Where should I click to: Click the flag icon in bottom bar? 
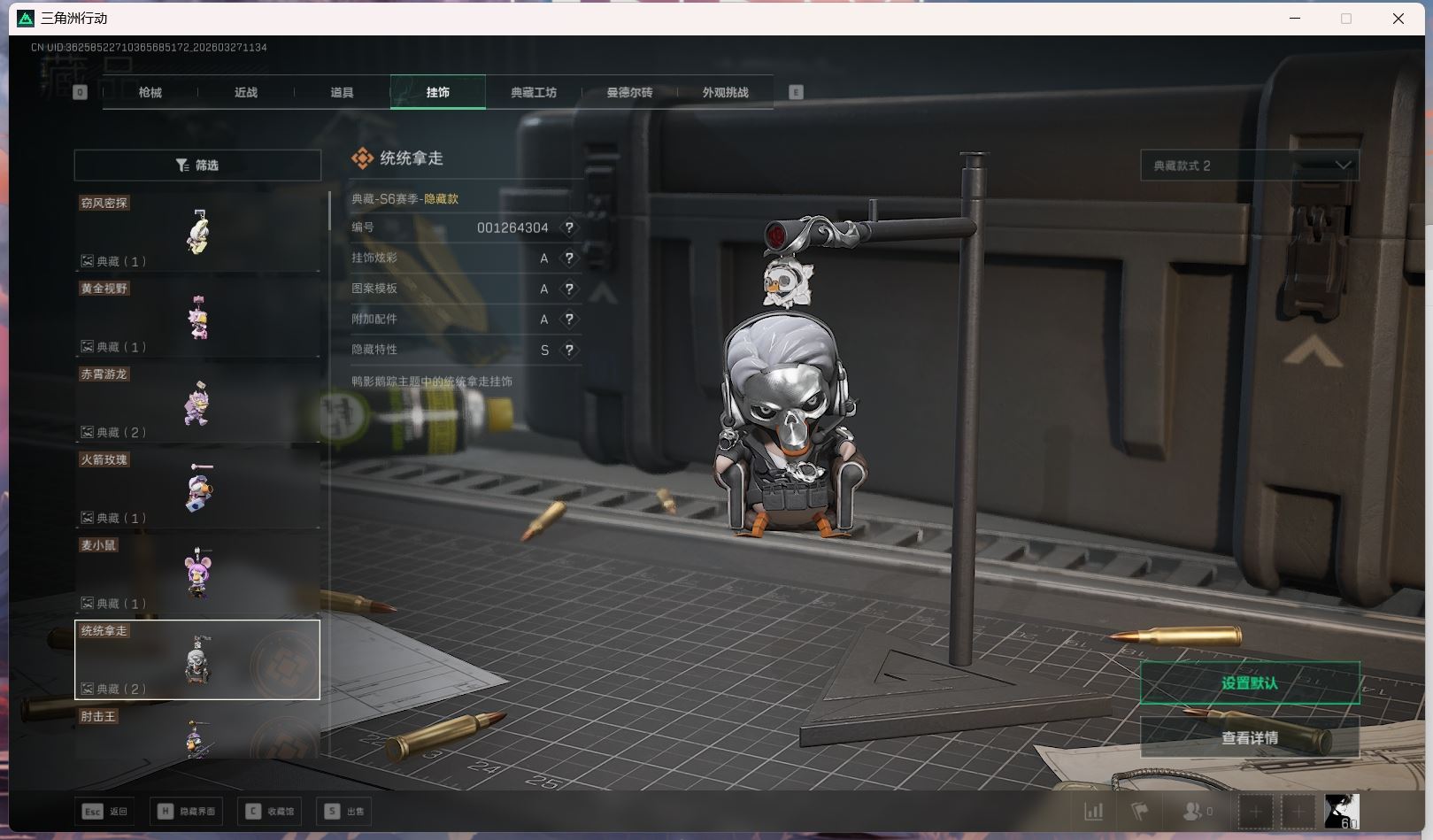[x=1139, y=811]
